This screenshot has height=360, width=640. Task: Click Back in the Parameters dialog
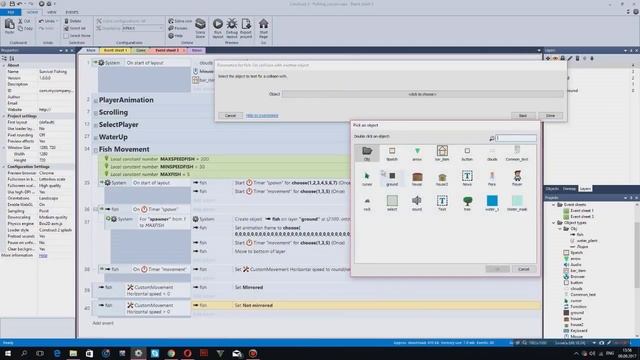click(522, 116)
